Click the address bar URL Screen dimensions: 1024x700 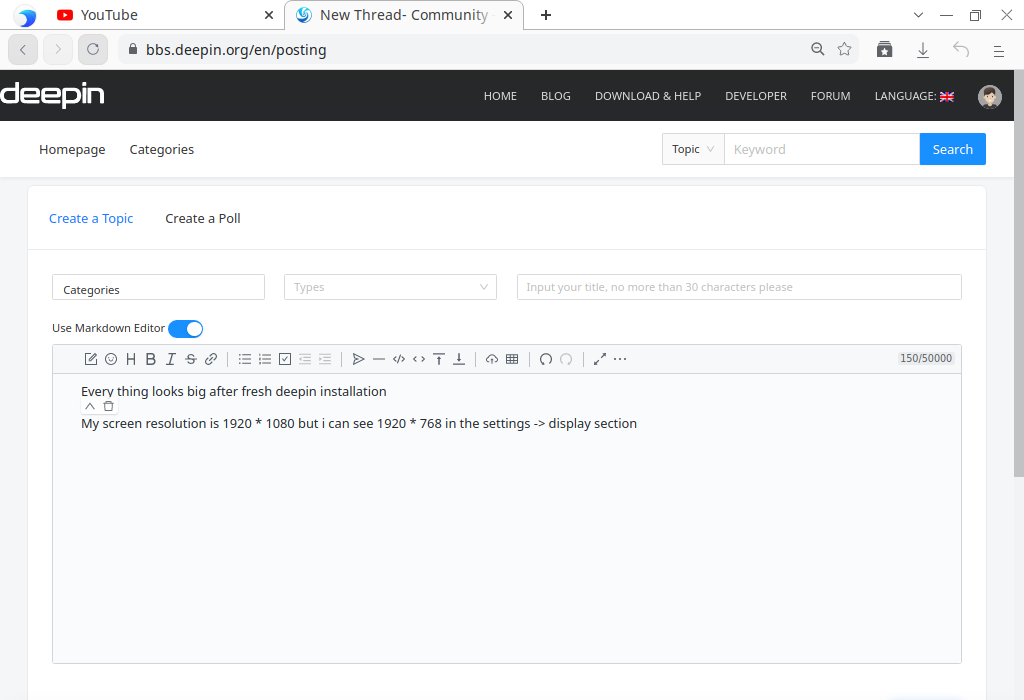pos(236,50)
